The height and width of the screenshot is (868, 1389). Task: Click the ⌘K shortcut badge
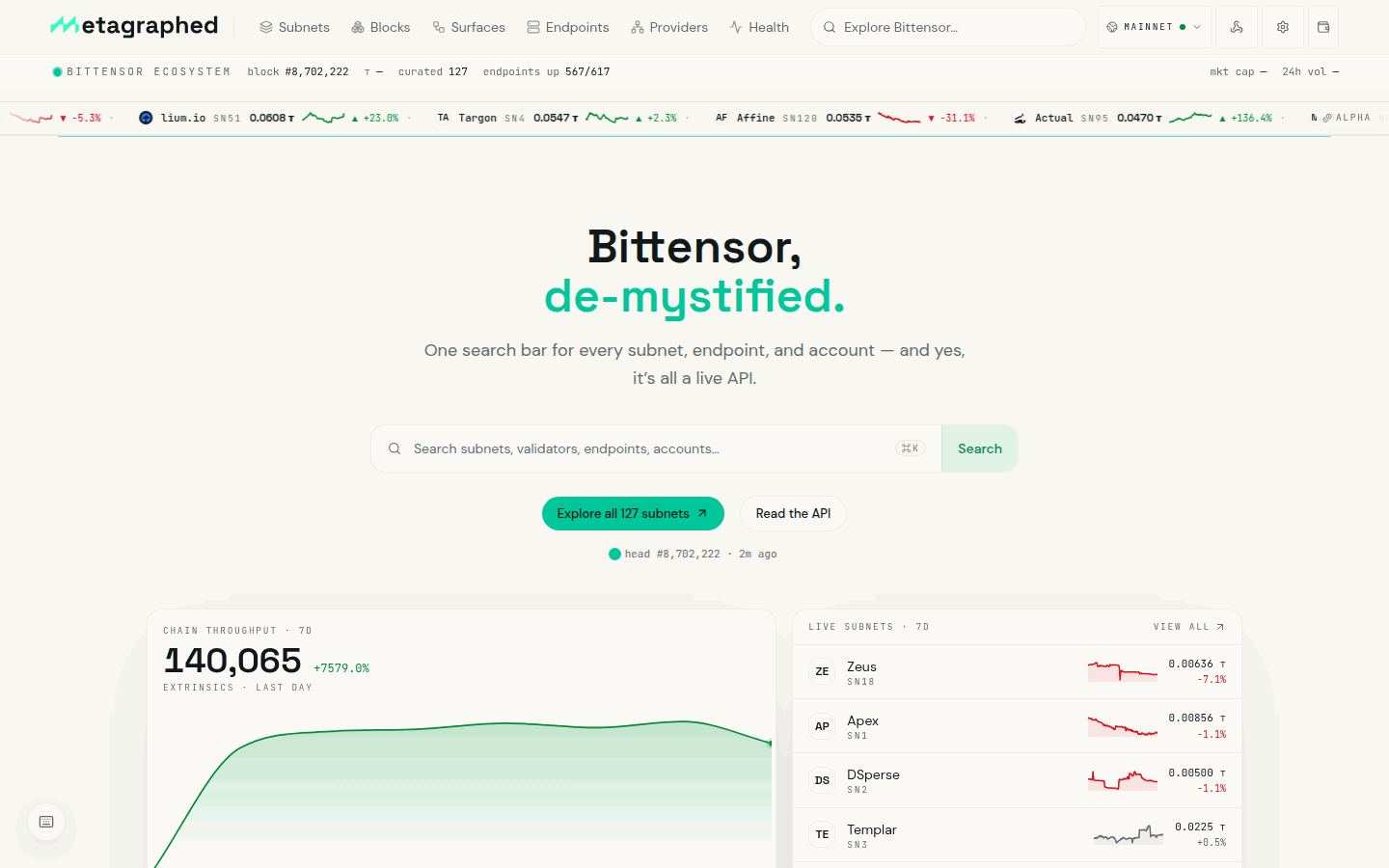tap(910, 448)
